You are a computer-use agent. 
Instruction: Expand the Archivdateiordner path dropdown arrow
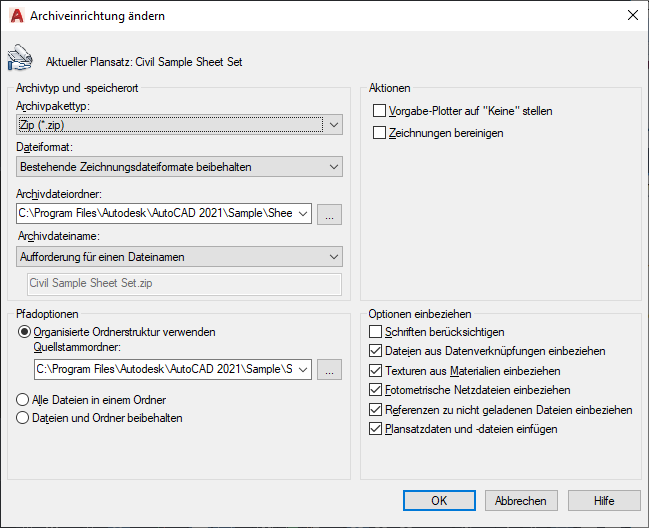pos(304,213)
